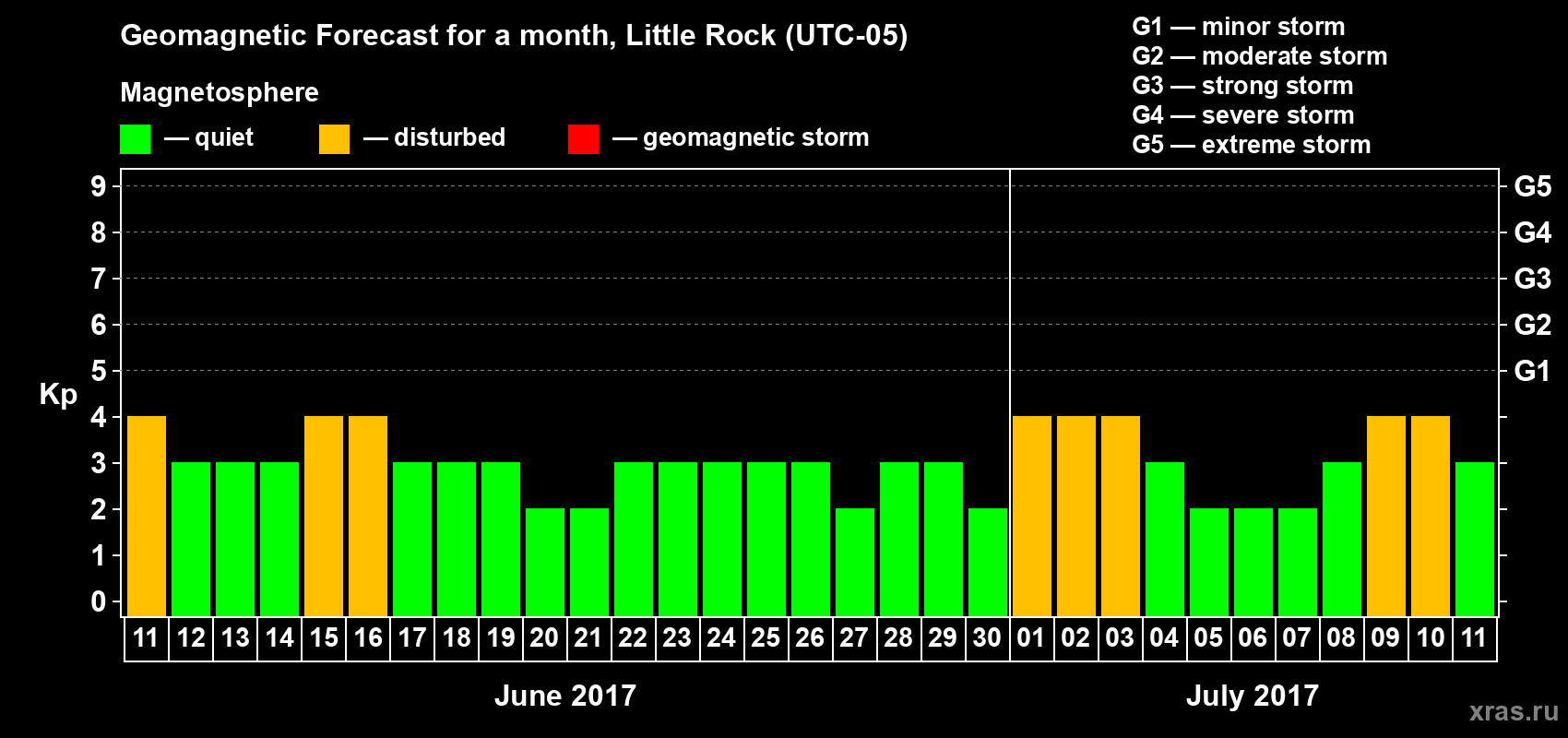The height and width of the screenshot is (738, 1568).
Task: Click the 'G5 — extreme storm' legend text
Action: coord(1252,145)
